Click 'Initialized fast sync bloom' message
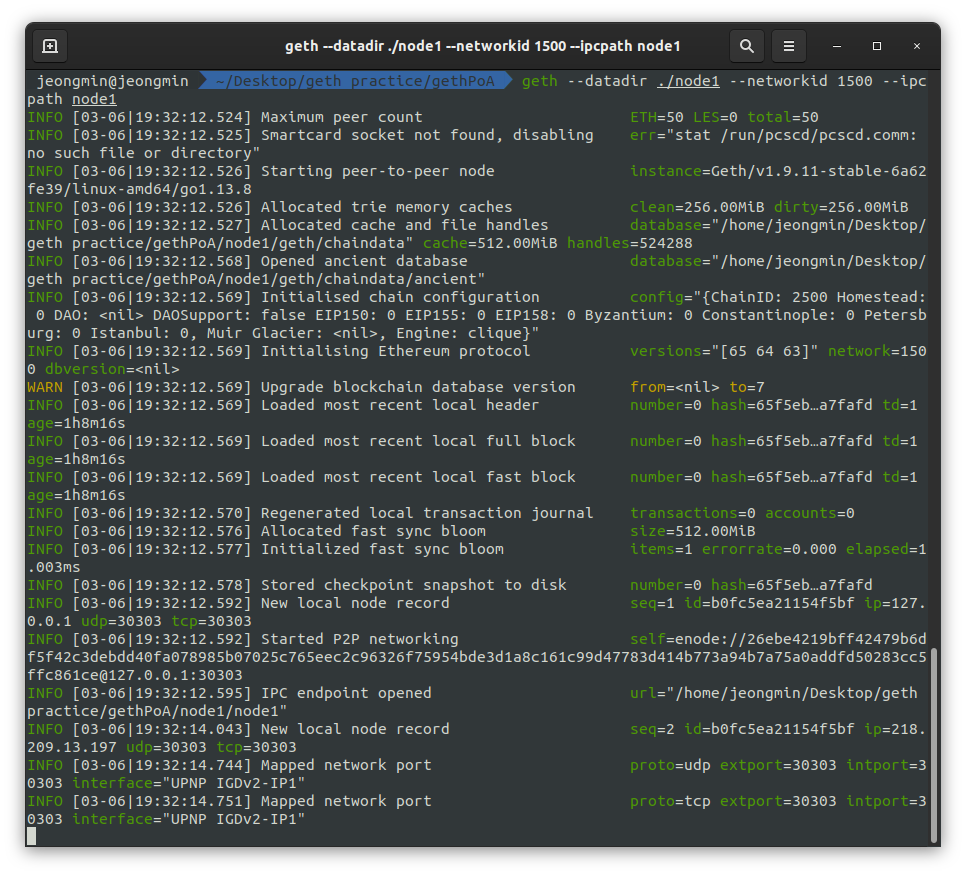The image size is (966, 875). 382,549
